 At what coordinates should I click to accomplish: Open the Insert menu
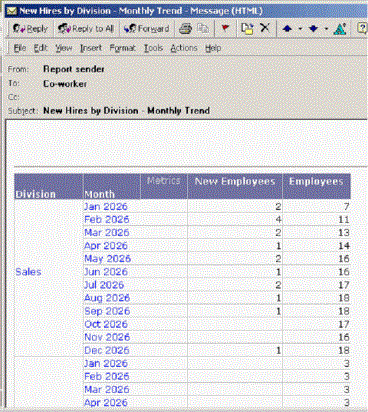click(x=91, y=48)
